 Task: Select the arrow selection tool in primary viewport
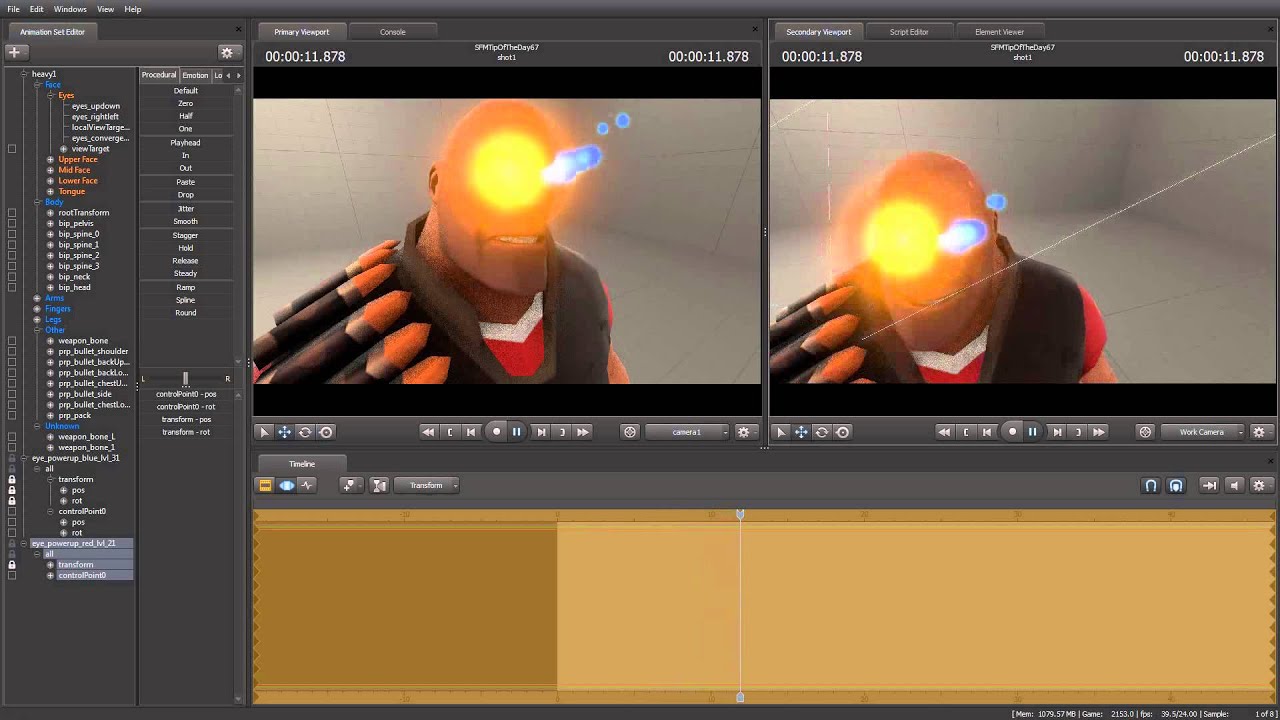[264, 432]
